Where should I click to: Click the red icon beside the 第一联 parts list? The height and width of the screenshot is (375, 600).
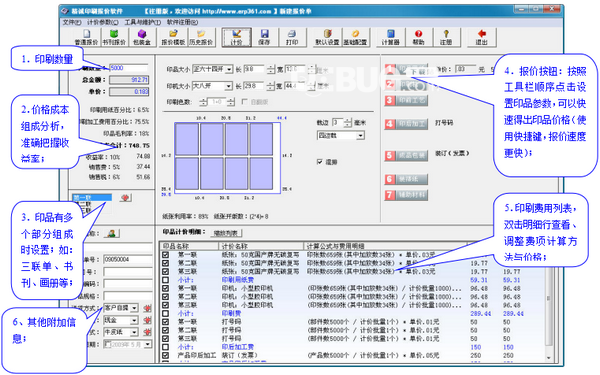(126, 197)
